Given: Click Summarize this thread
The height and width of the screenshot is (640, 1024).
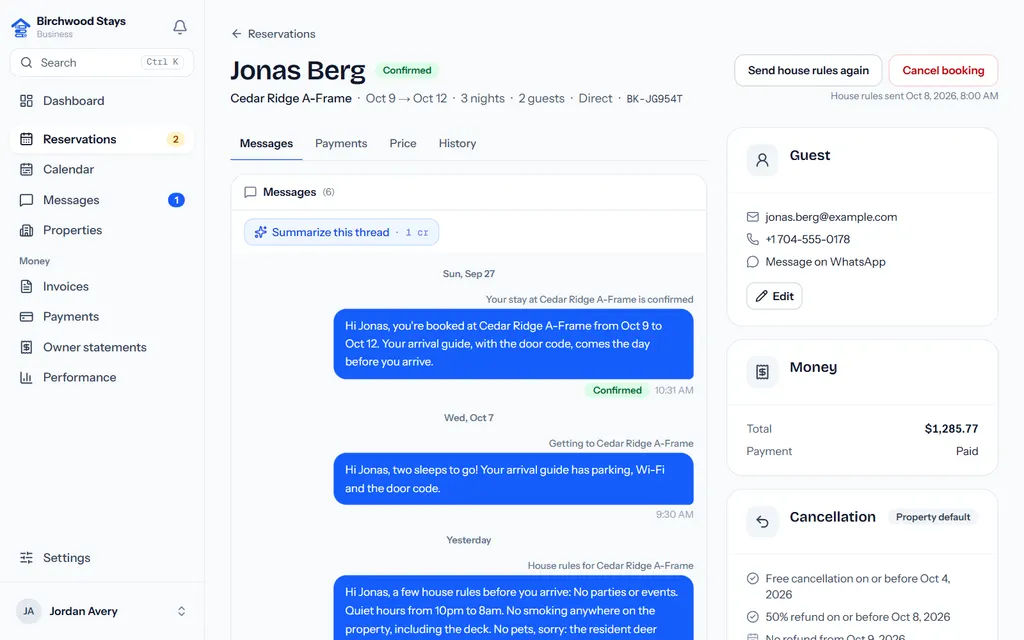Looking at the screenshot, I should coord(342,232).
